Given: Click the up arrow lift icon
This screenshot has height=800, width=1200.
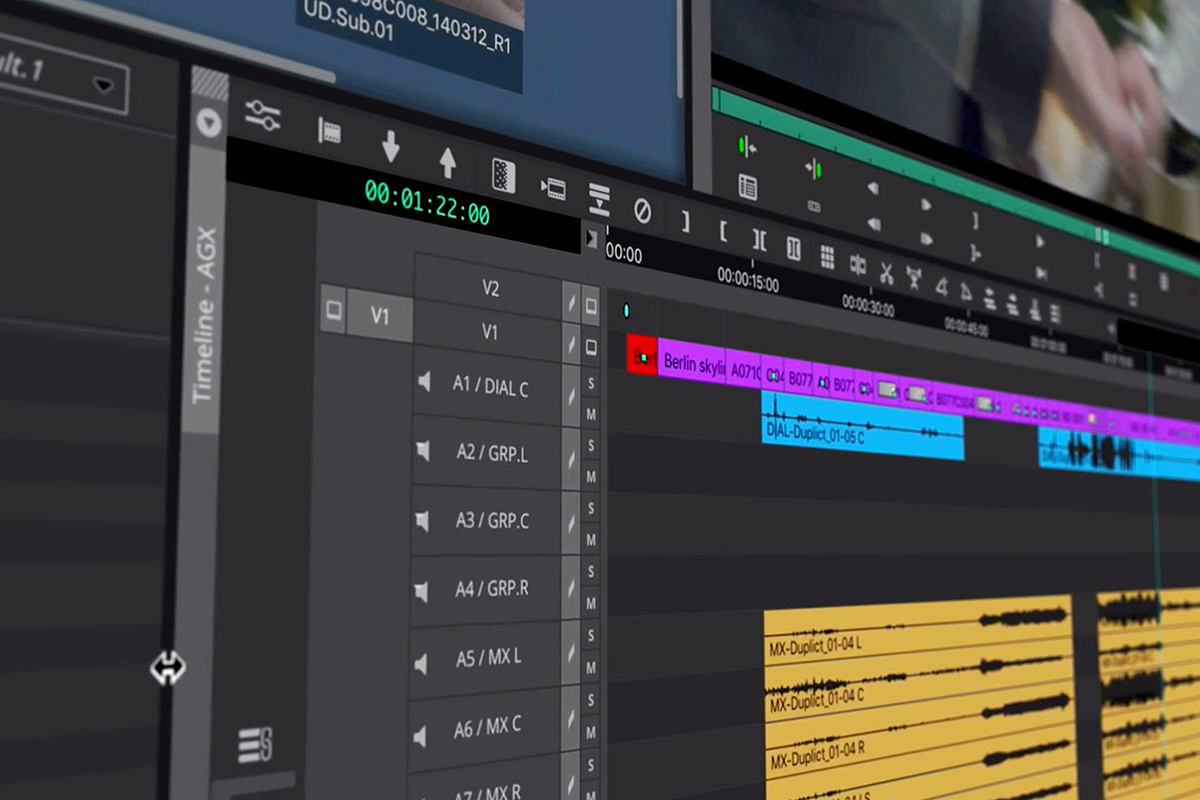Looking at the screenshot, I should click(x=448, y=161).
